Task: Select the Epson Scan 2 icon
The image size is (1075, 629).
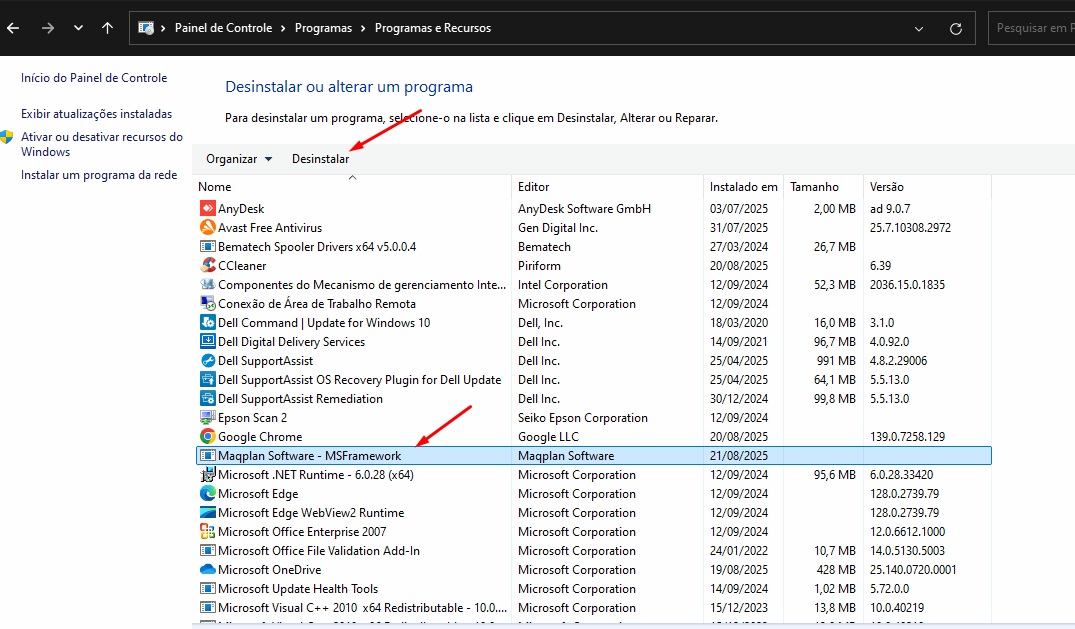Action: click(207, 417)
